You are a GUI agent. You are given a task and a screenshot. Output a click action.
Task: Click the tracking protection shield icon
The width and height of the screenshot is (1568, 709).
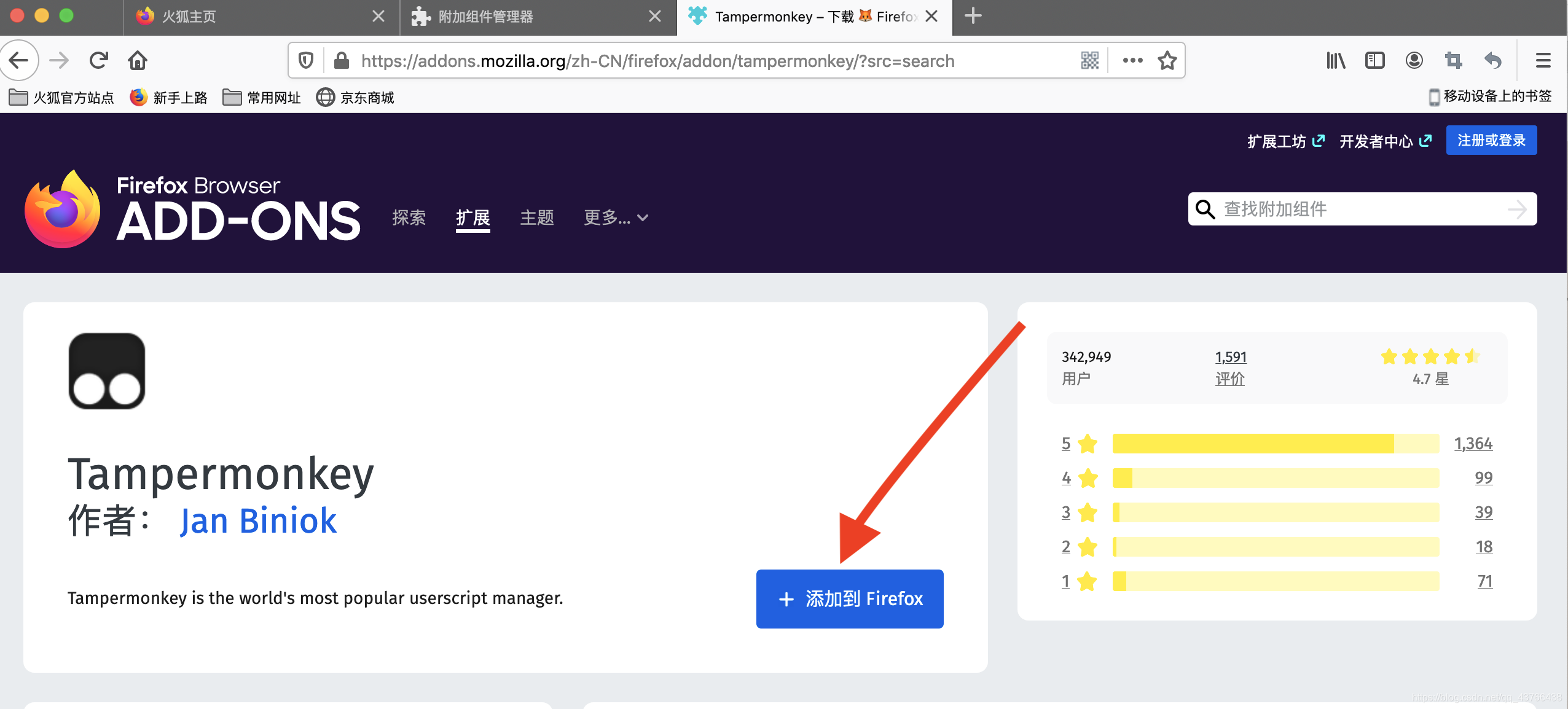tap(306, 60)
